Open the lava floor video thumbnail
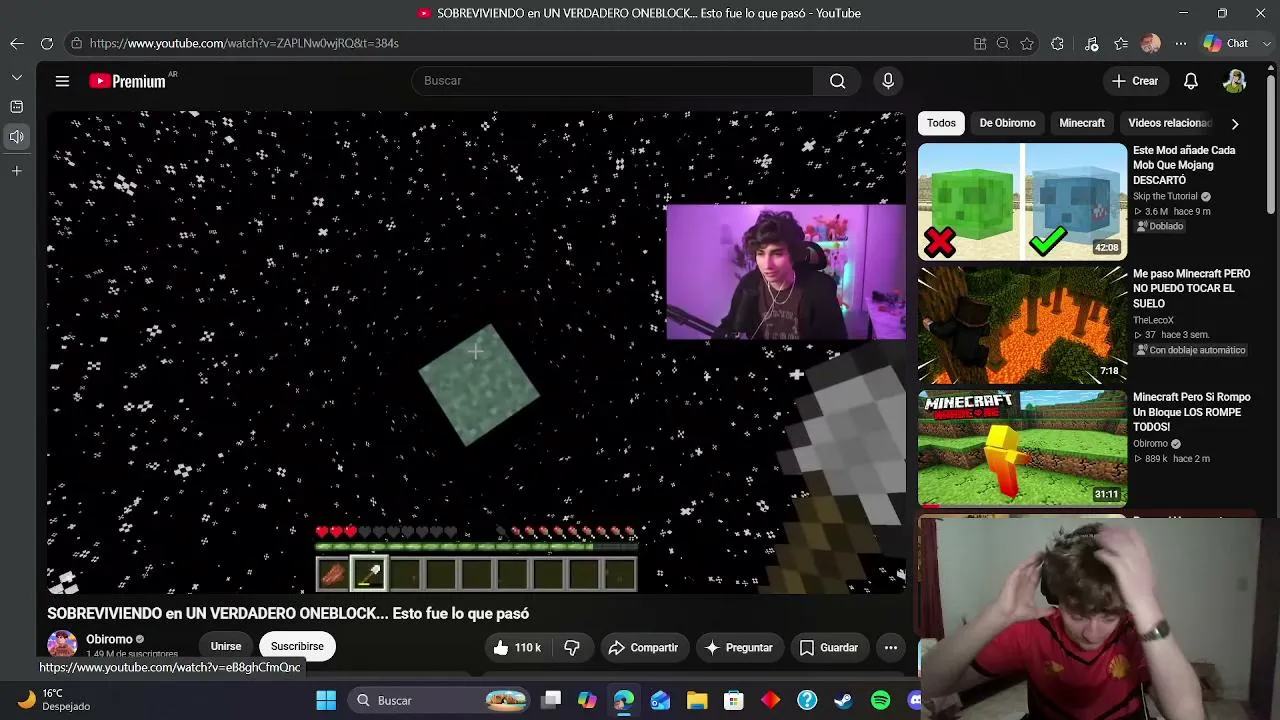 1022,326
